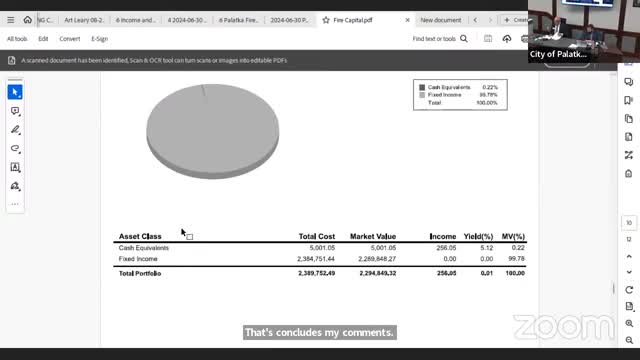Close the Fire Capital.pdf tab
640x360 pixels.
click(x=407, y=20)
